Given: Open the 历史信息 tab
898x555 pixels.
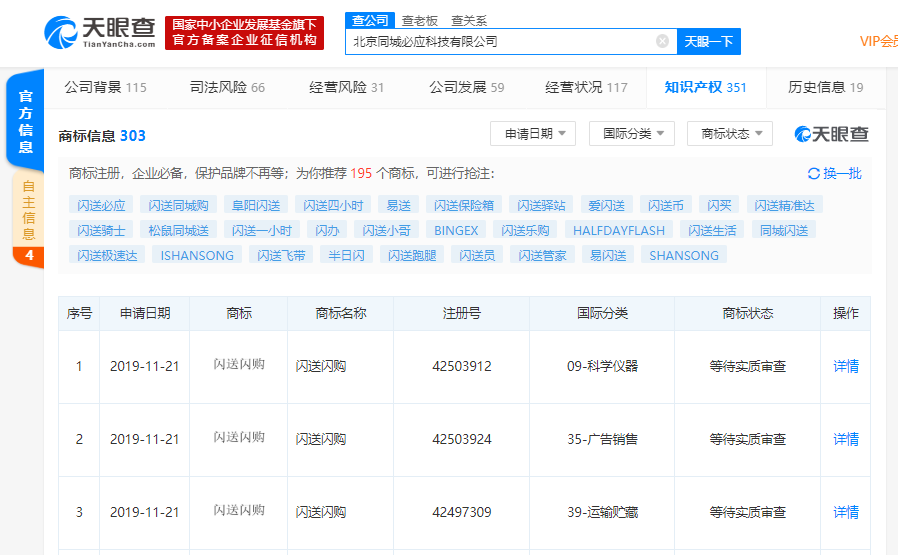Looking at the screenshot, I should [825, 88].
